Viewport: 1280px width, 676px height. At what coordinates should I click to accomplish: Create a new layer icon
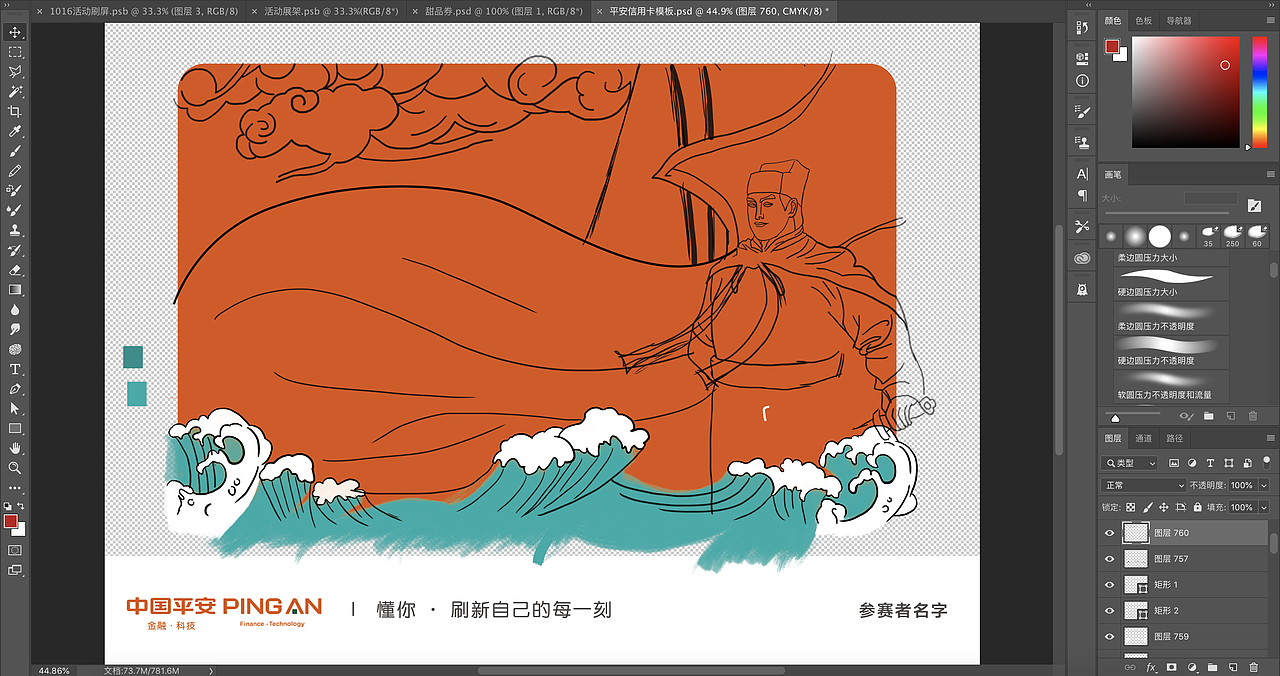click(x=1232, y=667)
